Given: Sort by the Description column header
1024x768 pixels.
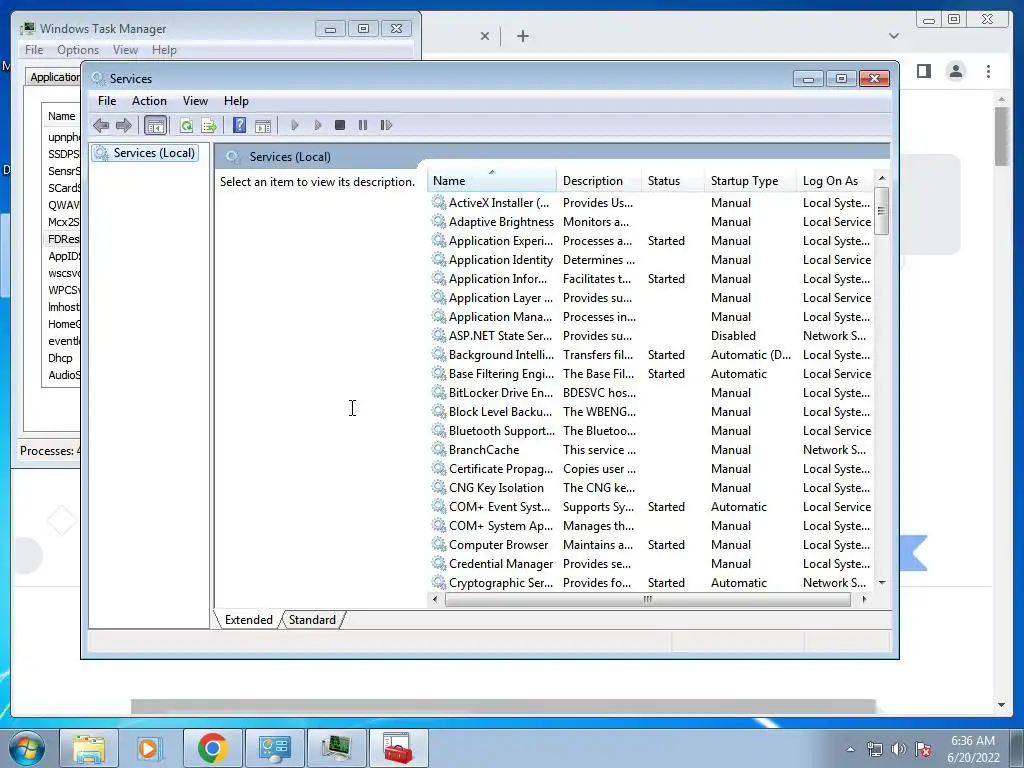Looking at the screenshot, I should pyautogui.click(x=598, y=181).
